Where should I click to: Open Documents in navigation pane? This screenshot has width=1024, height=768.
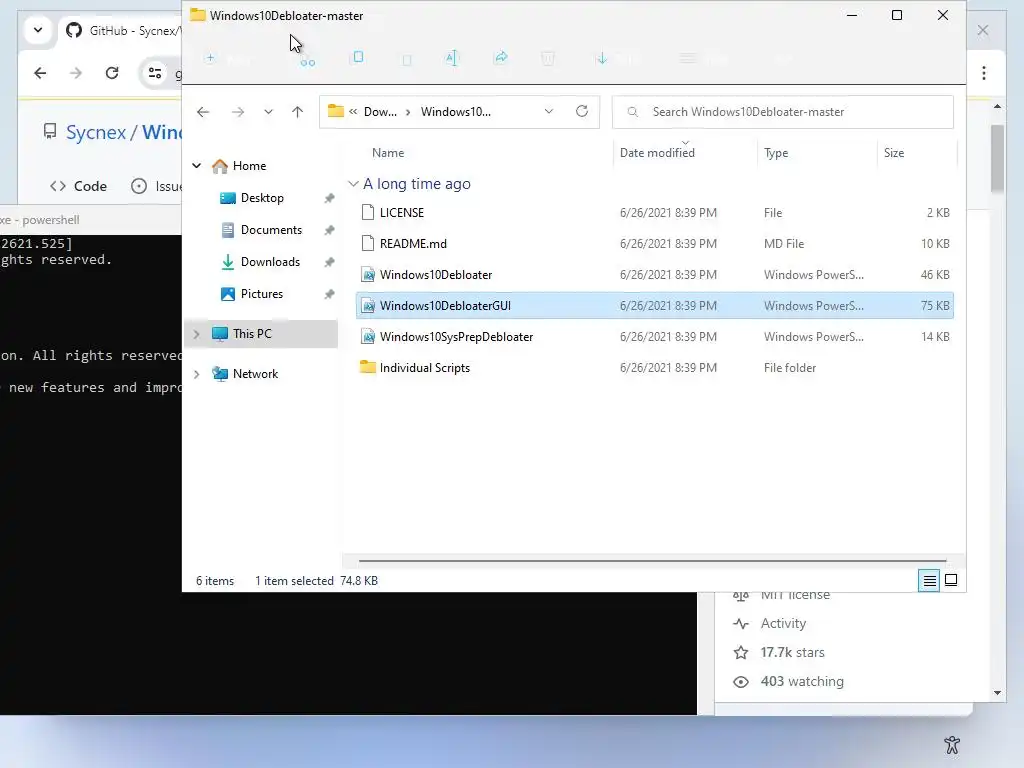[271, 230]
